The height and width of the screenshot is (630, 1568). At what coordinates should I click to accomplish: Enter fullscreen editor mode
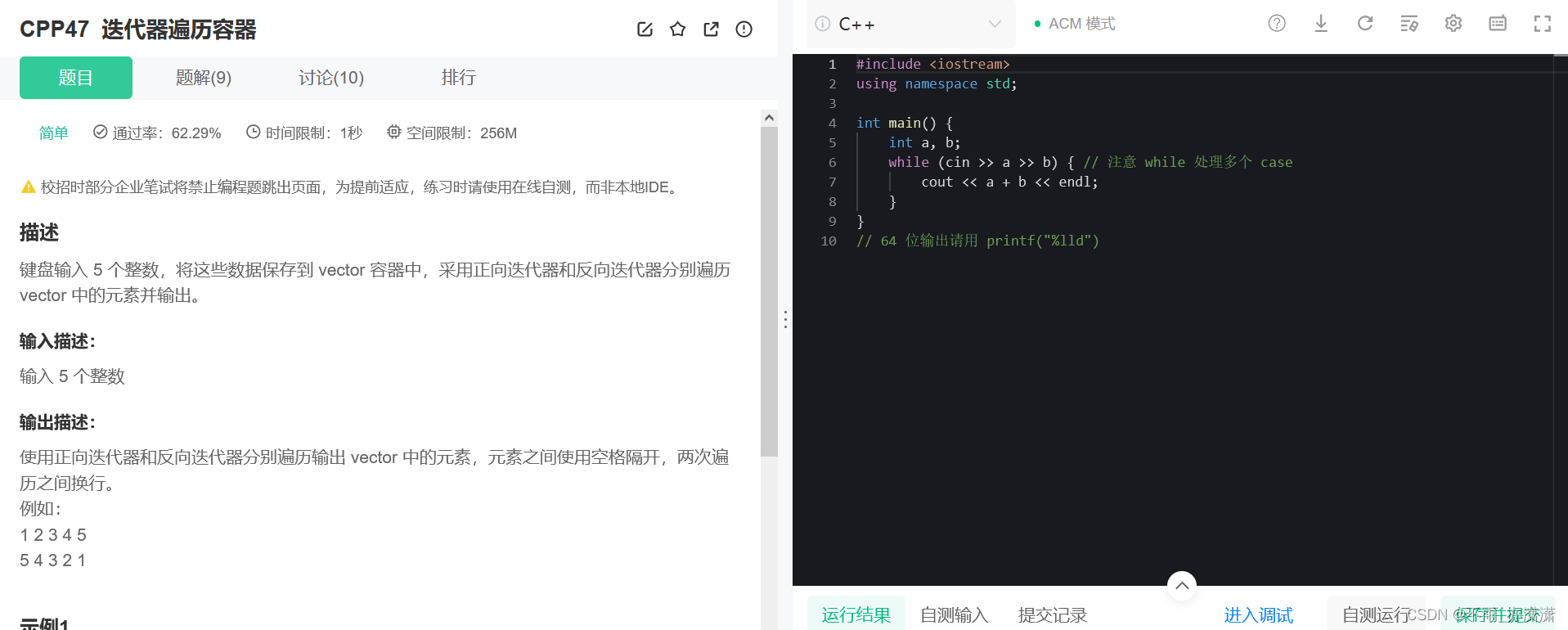pyautogui.click(x=1543, y=24)
